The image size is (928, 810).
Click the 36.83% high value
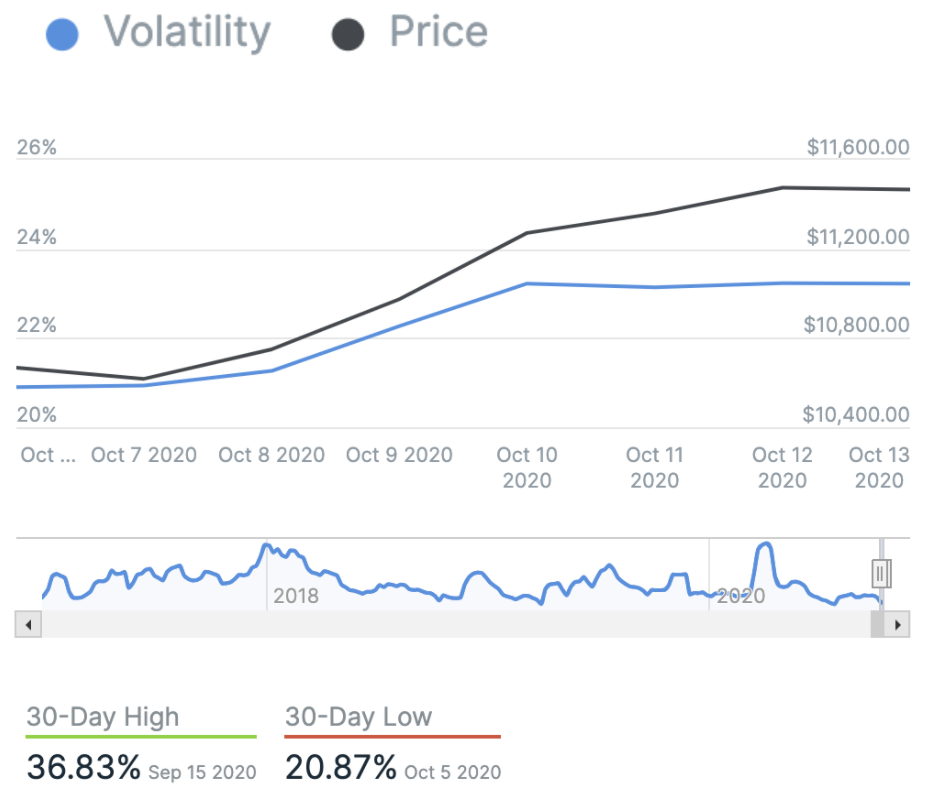[84, 768]
